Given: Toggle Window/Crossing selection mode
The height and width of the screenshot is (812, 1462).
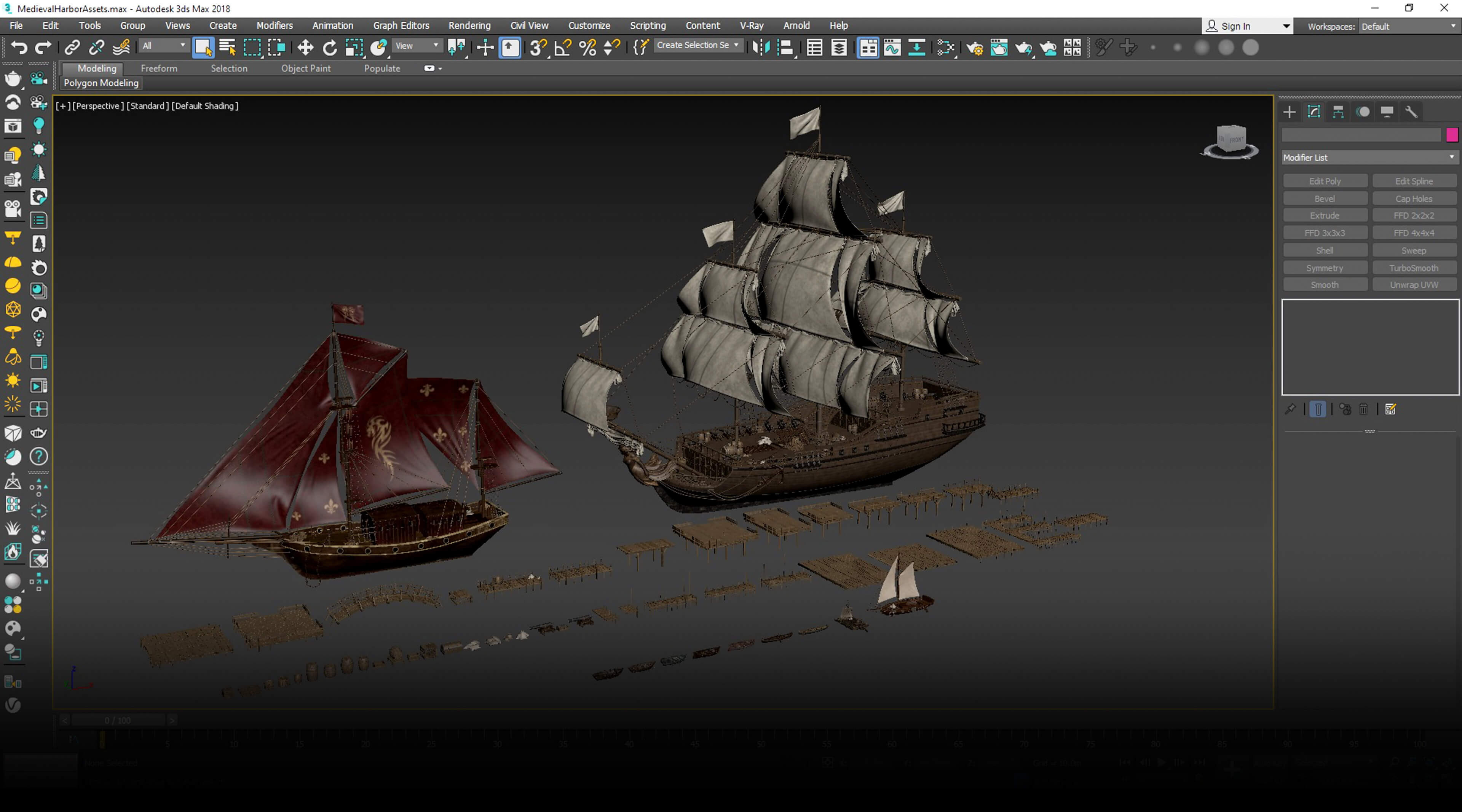Looking at the screenshot, I should coord(276,47).
